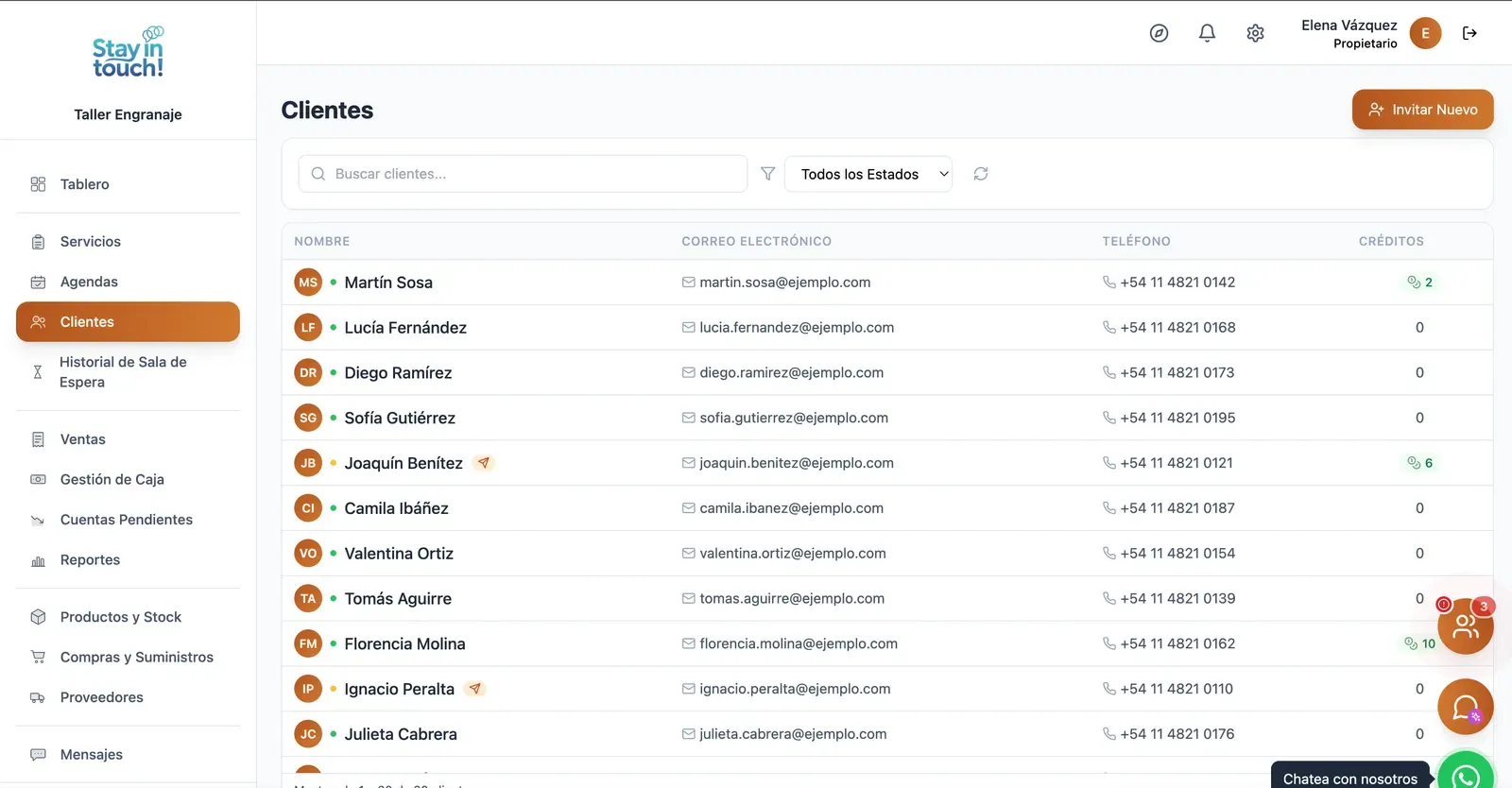The width and height of the screenshot is (1512, 788).
Task: Click the phone icon in Lucía Fernández's row
Action: pos(1109,328)
